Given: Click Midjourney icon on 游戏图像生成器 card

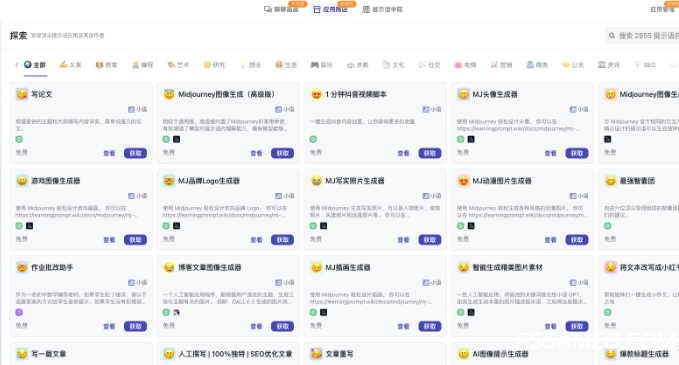Looking at the screenshot, I should 29,226.
